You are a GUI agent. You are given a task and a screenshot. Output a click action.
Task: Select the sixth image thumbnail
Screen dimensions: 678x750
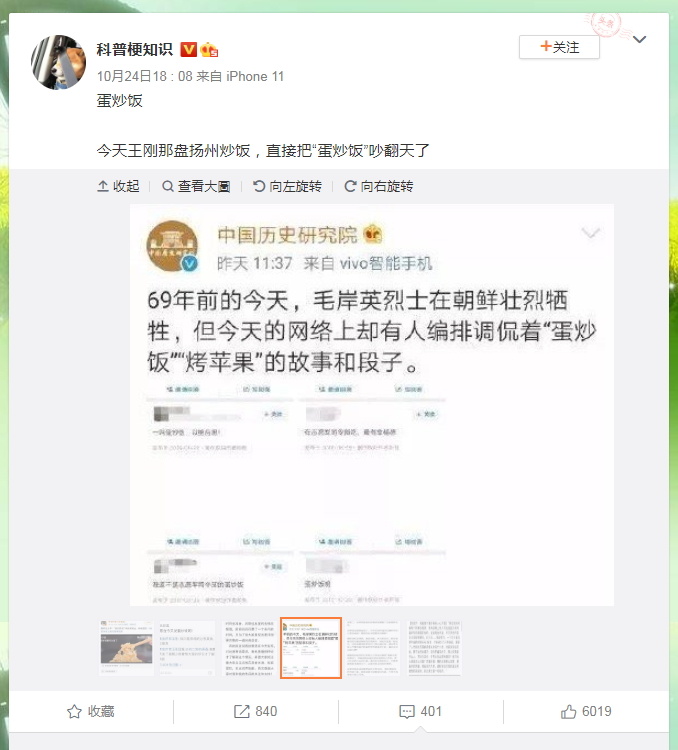pyautogui.click(x=434, y=648)
